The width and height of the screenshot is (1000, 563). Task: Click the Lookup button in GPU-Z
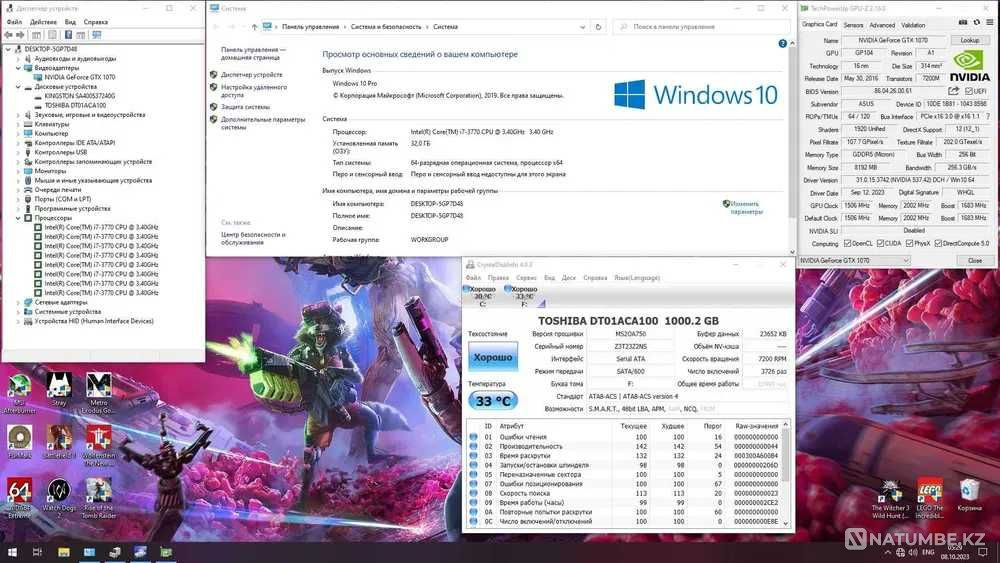(x=969, y=40)
